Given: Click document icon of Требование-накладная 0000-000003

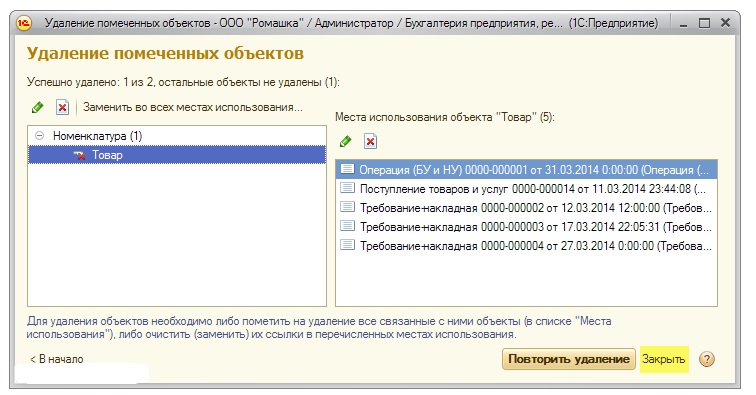Looking at the screenshot, I should (347, 225).
